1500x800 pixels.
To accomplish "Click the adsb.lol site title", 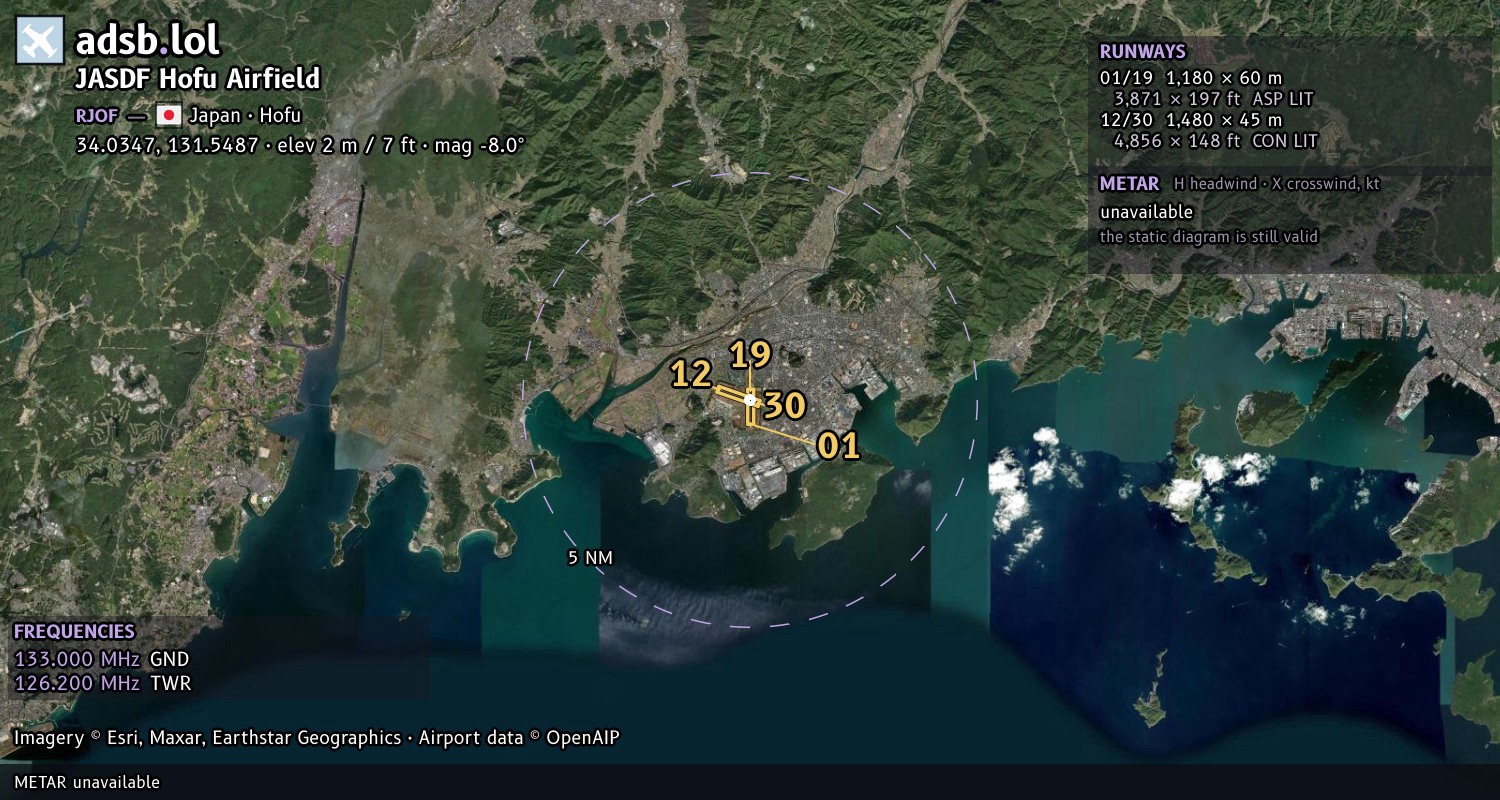I will point(147,41).
